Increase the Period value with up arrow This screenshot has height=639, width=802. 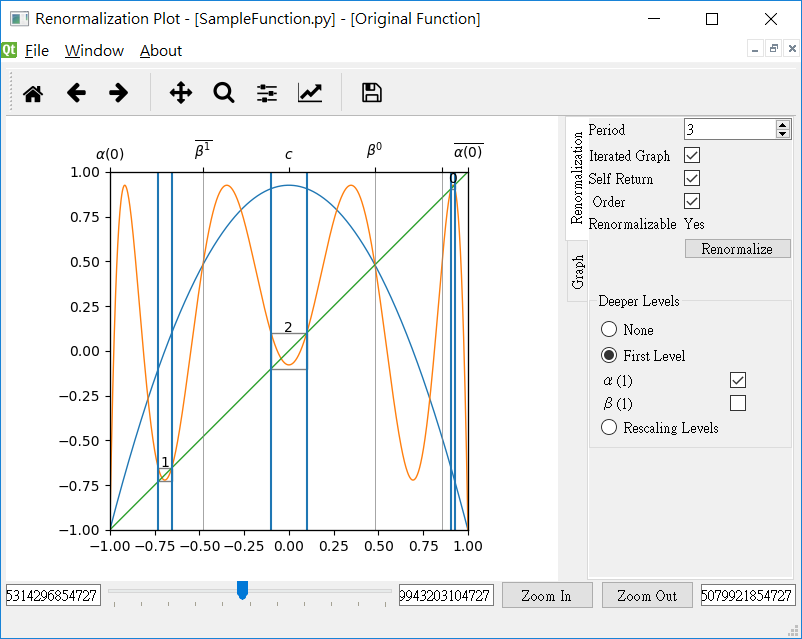coord(783,124)
